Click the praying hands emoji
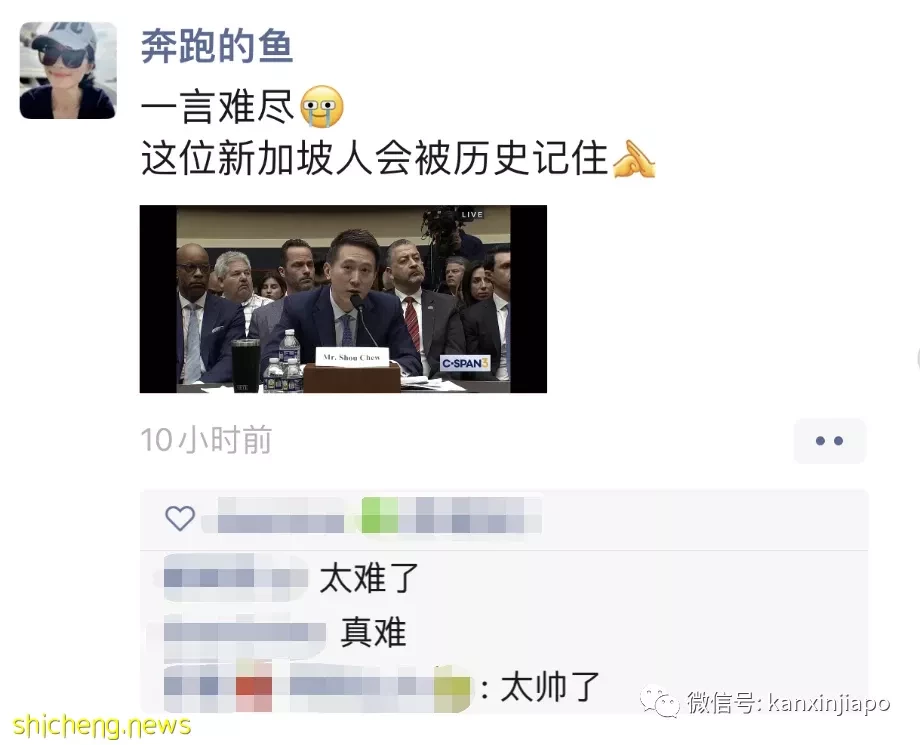Viewport: 920px width, 745px height. point(634,159)
